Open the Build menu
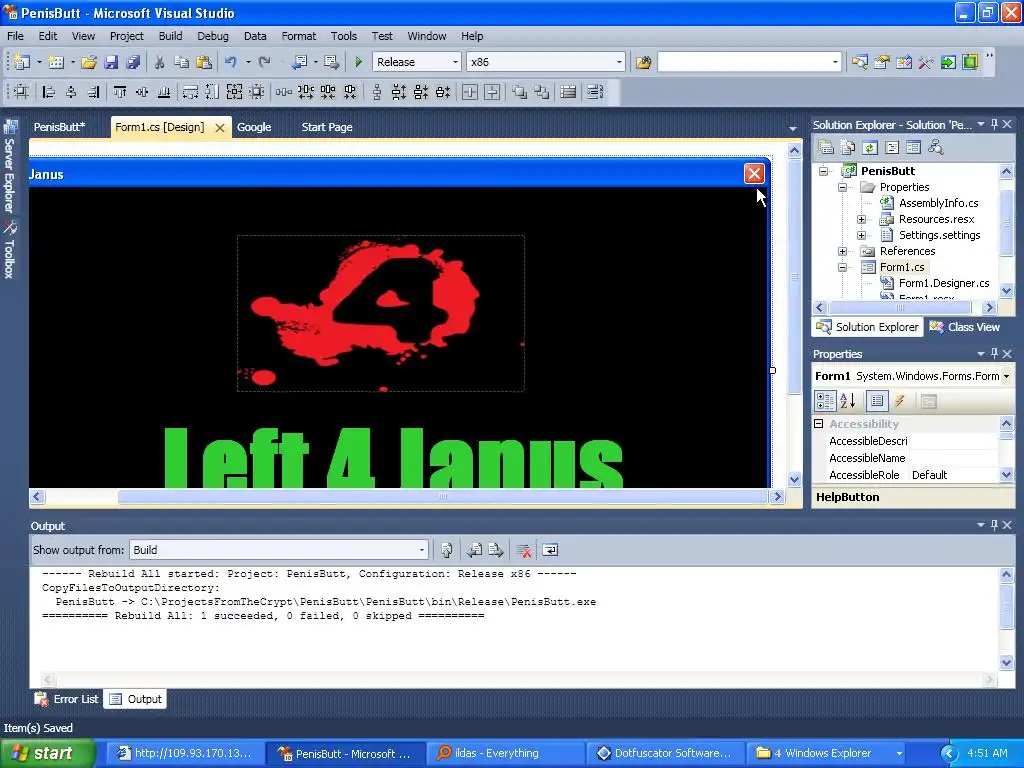The width and height of the screenshot is (1024, 768). (x=170, y=36)
